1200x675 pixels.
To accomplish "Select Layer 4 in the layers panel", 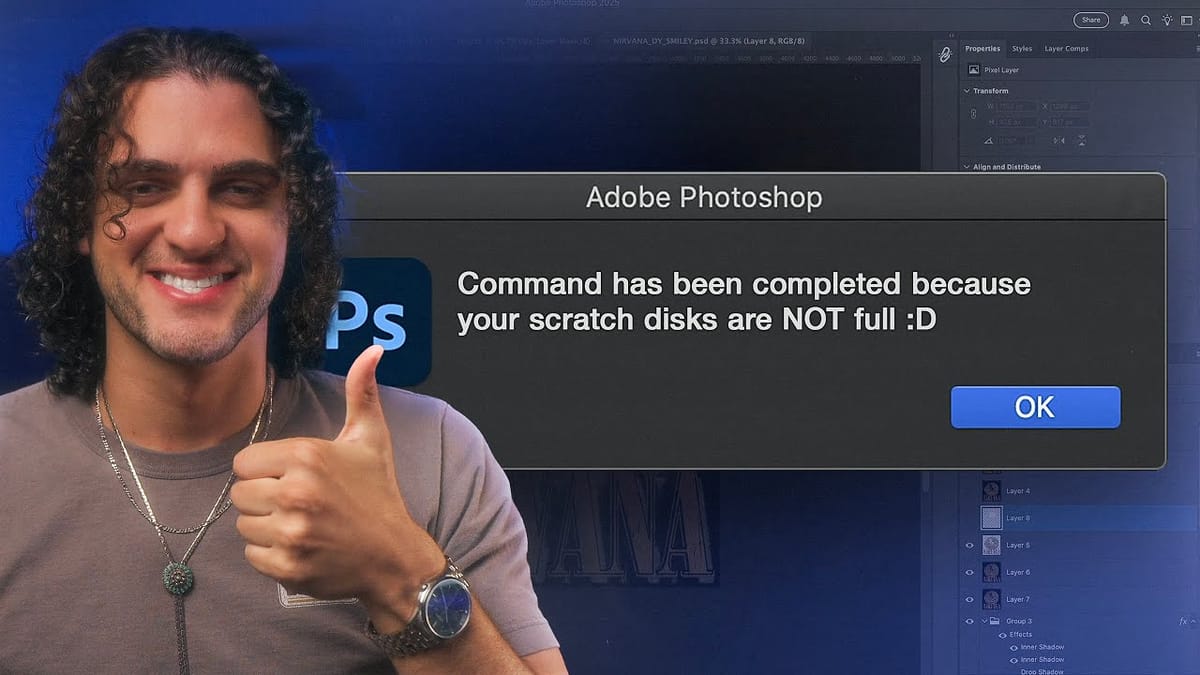I will tap(1090, 491).
